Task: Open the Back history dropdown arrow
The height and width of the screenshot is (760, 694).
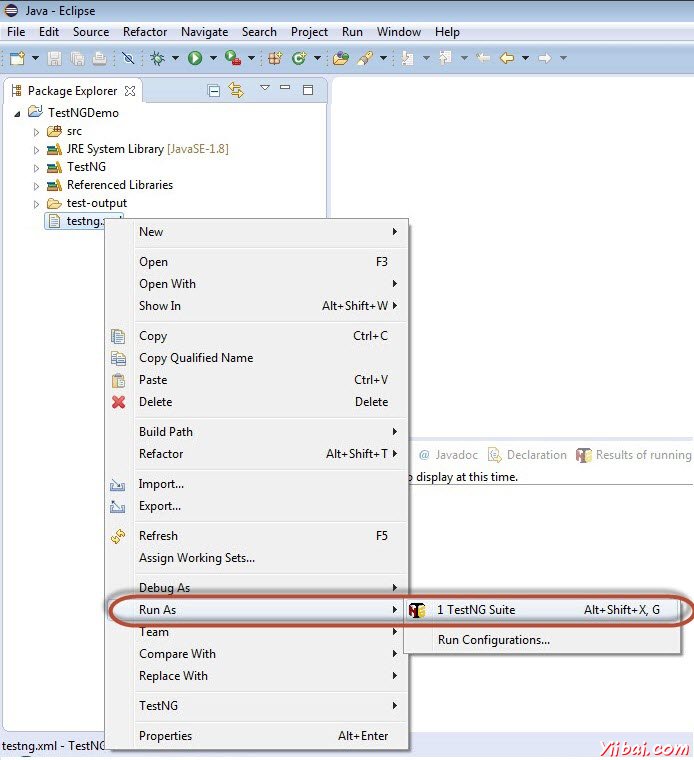Action: (525, 58)
